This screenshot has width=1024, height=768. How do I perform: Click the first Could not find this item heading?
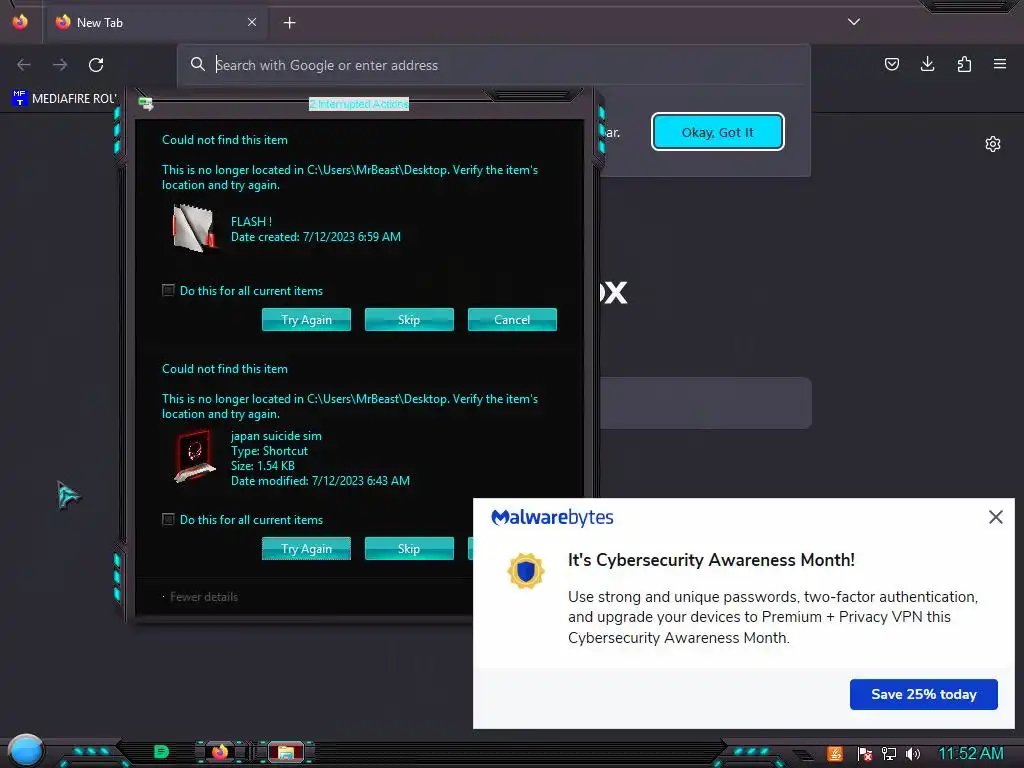(225, 140)
